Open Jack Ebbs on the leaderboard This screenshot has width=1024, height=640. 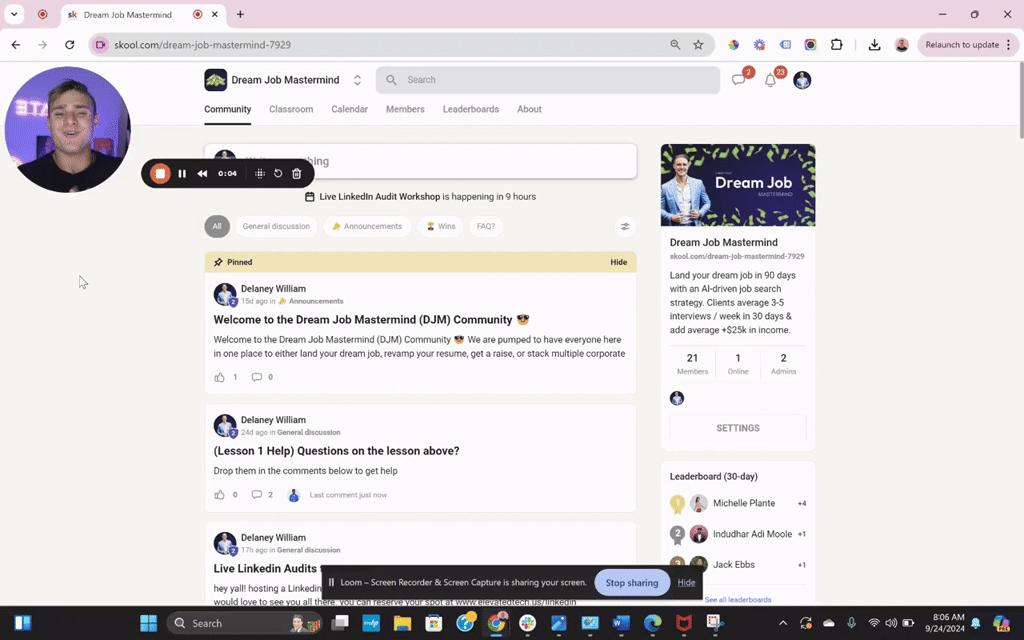733,564
